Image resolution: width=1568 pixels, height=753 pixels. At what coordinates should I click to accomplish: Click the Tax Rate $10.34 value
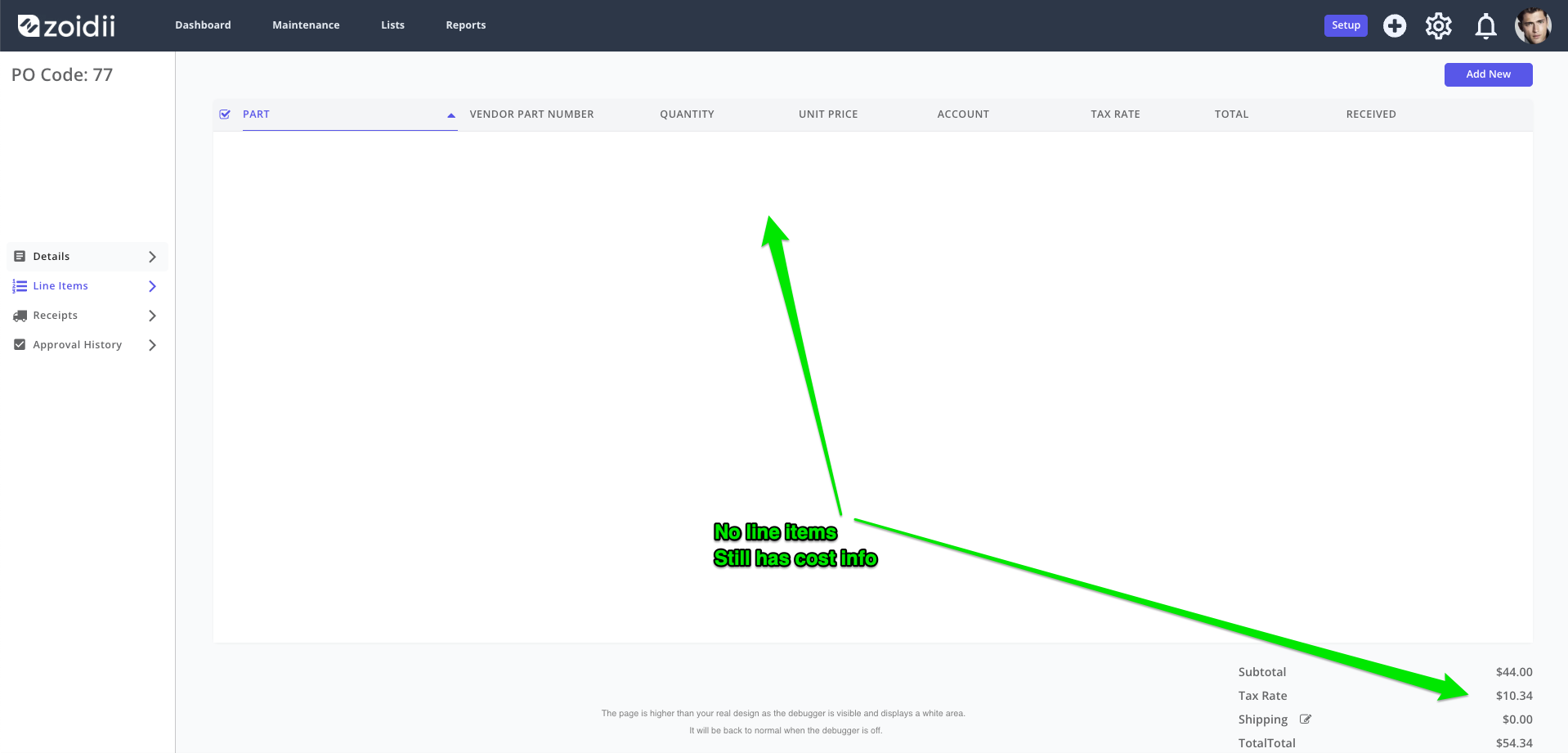[1514, 696]
